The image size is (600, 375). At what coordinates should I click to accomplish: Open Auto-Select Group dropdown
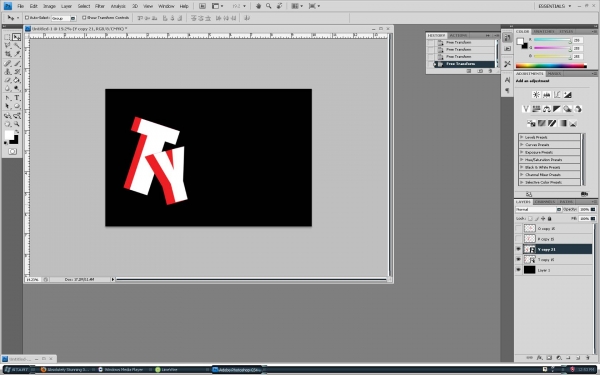tap(73, 18)
